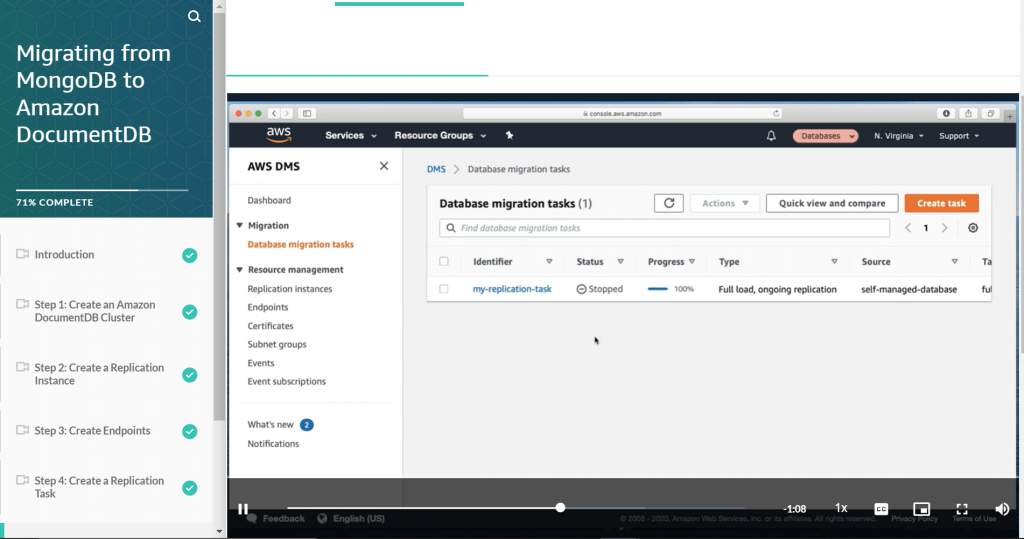The width and height of the screenshot is (1024, 539).
Task: Click the Create task button
Action: tap(941, 203)
